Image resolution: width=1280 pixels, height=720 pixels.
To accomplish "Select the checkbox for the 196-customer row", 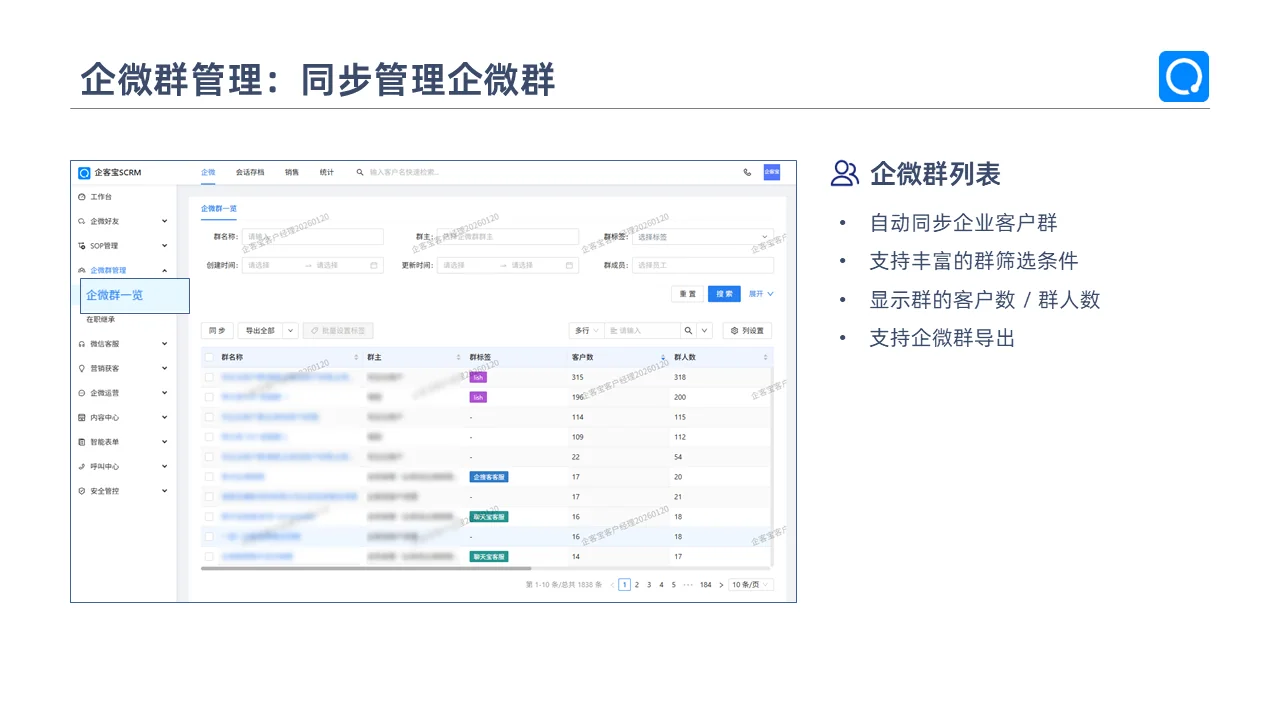I will point(209,397).
